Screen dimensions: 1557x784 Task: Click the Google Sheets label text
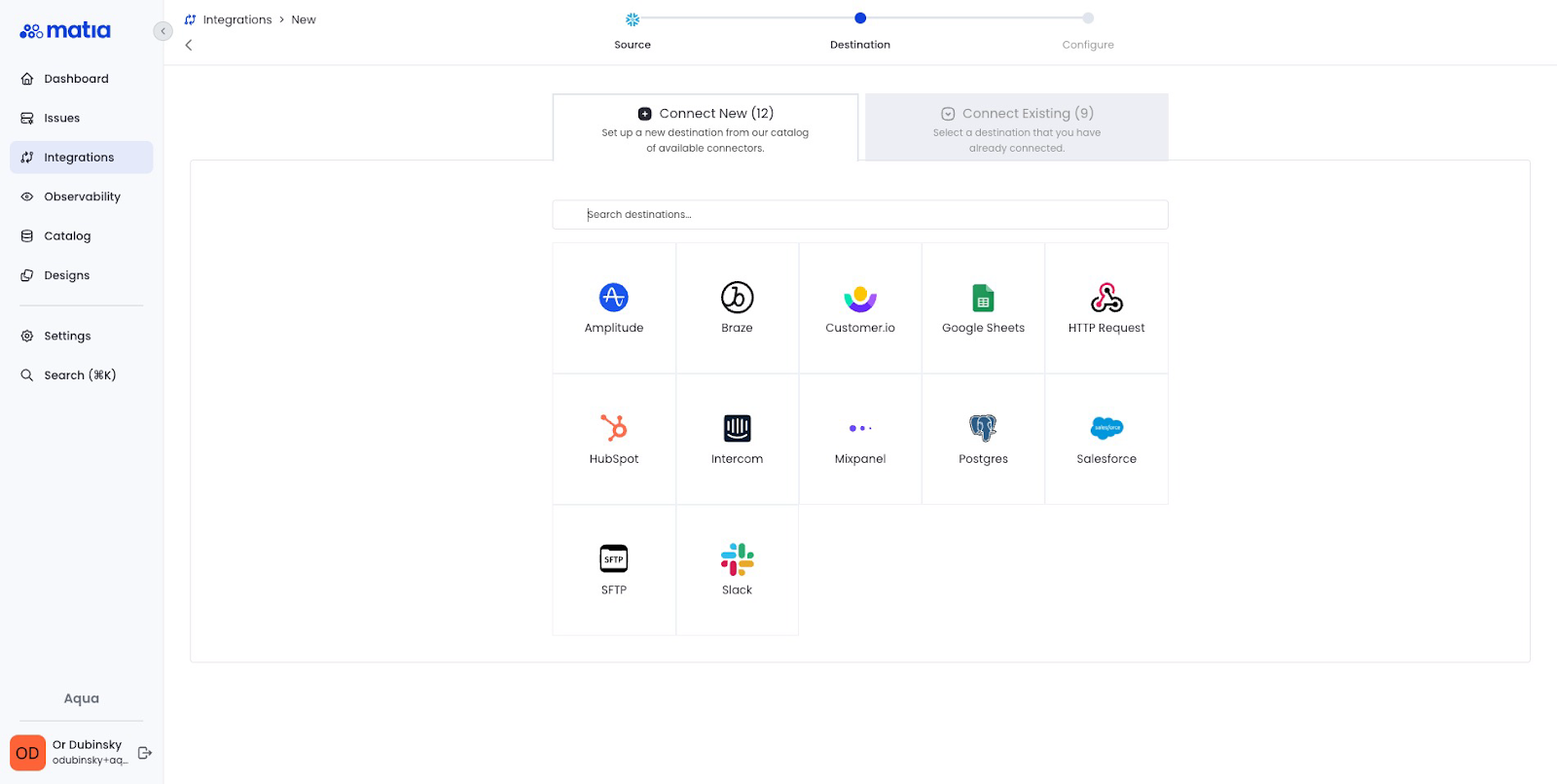(x=983, y=328)
